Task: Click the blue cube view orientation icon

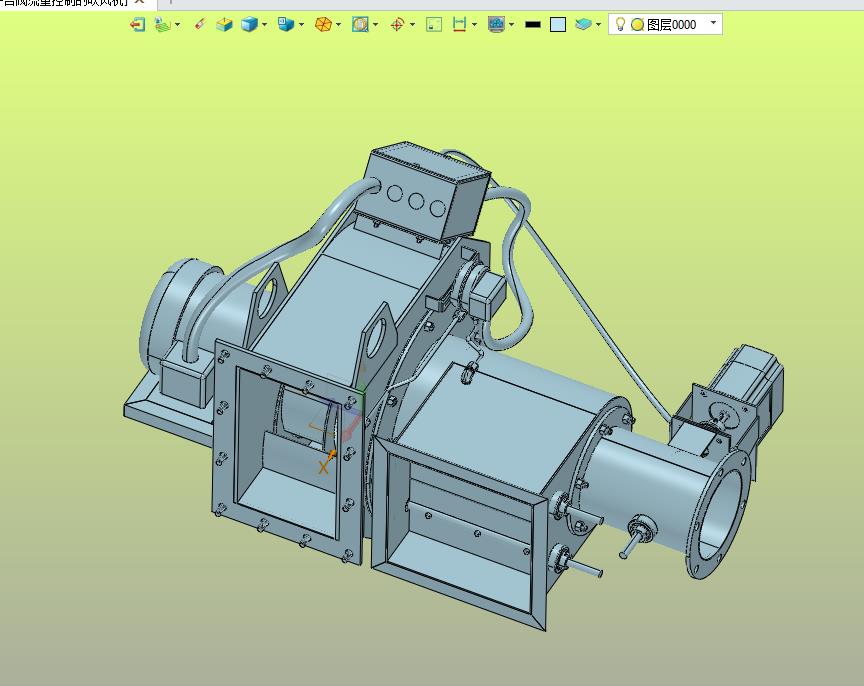Action: point(286,24)
